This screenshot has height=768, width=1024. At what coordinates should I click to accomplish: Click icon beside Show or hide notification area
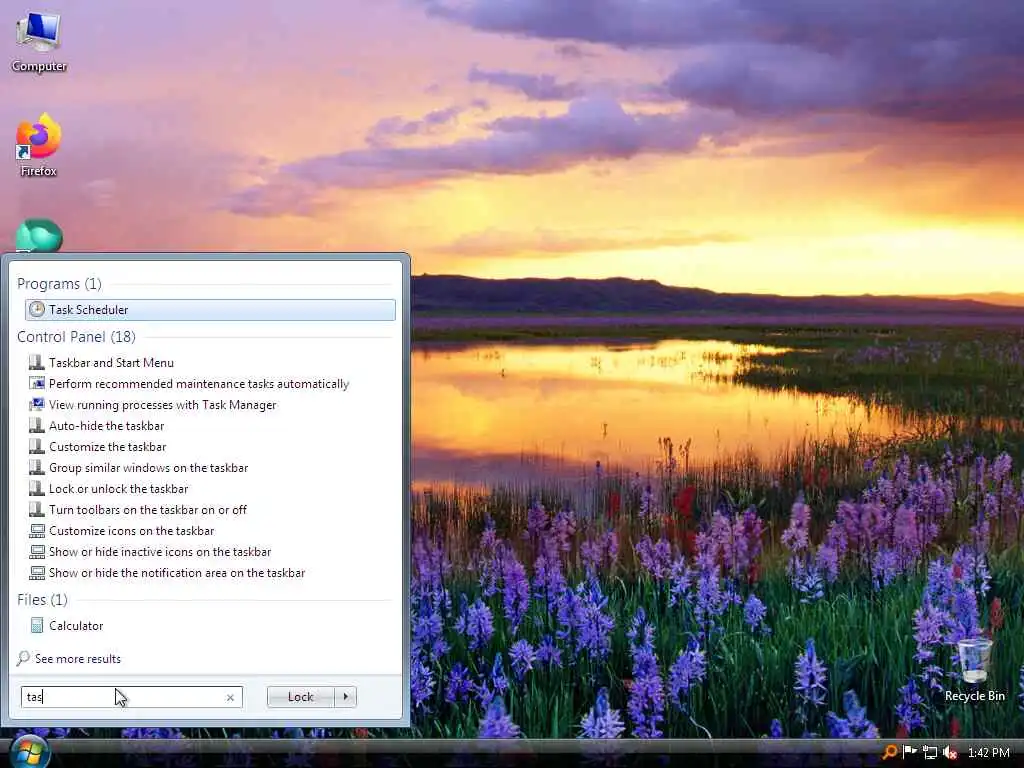[x=37, y=572]
